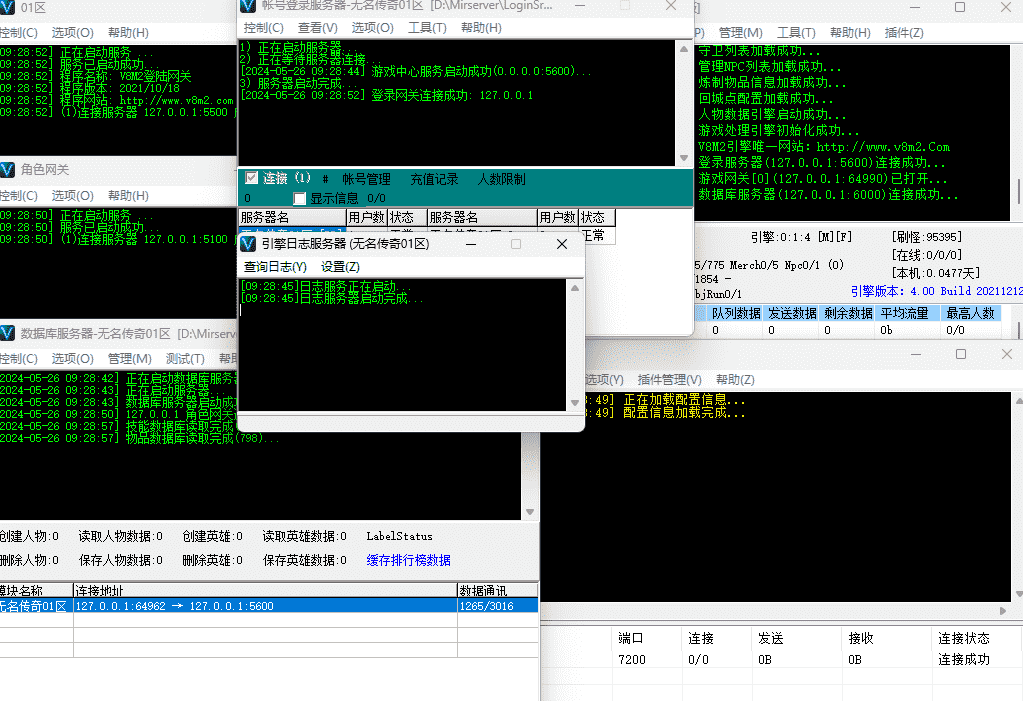Maximize the gateway window at bottom right

coord(961,354)
